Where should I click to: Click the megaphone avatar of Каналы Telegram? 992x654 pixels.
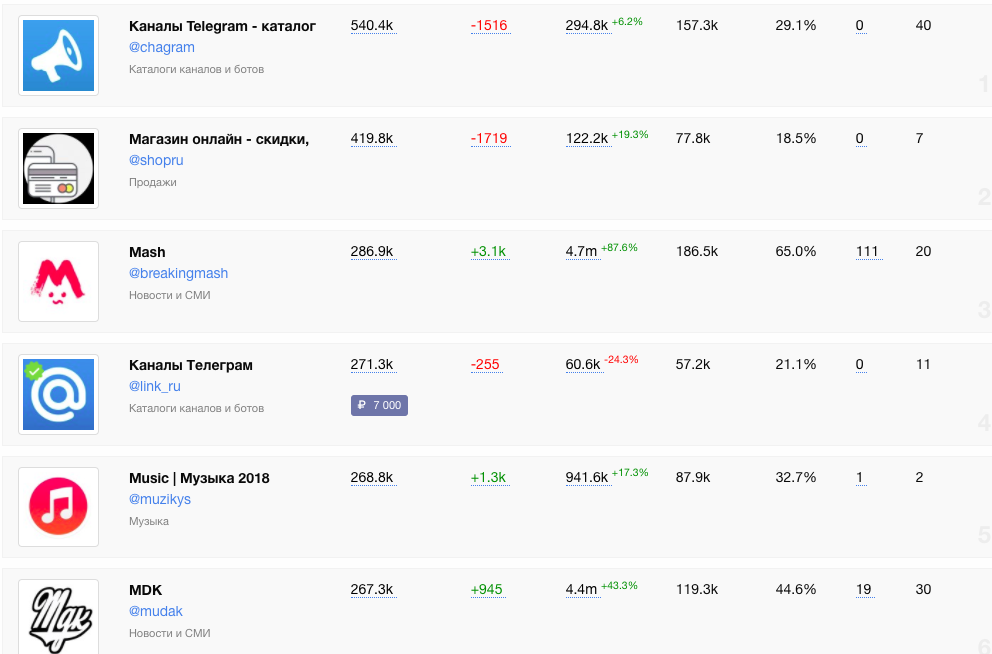(58, 56)
